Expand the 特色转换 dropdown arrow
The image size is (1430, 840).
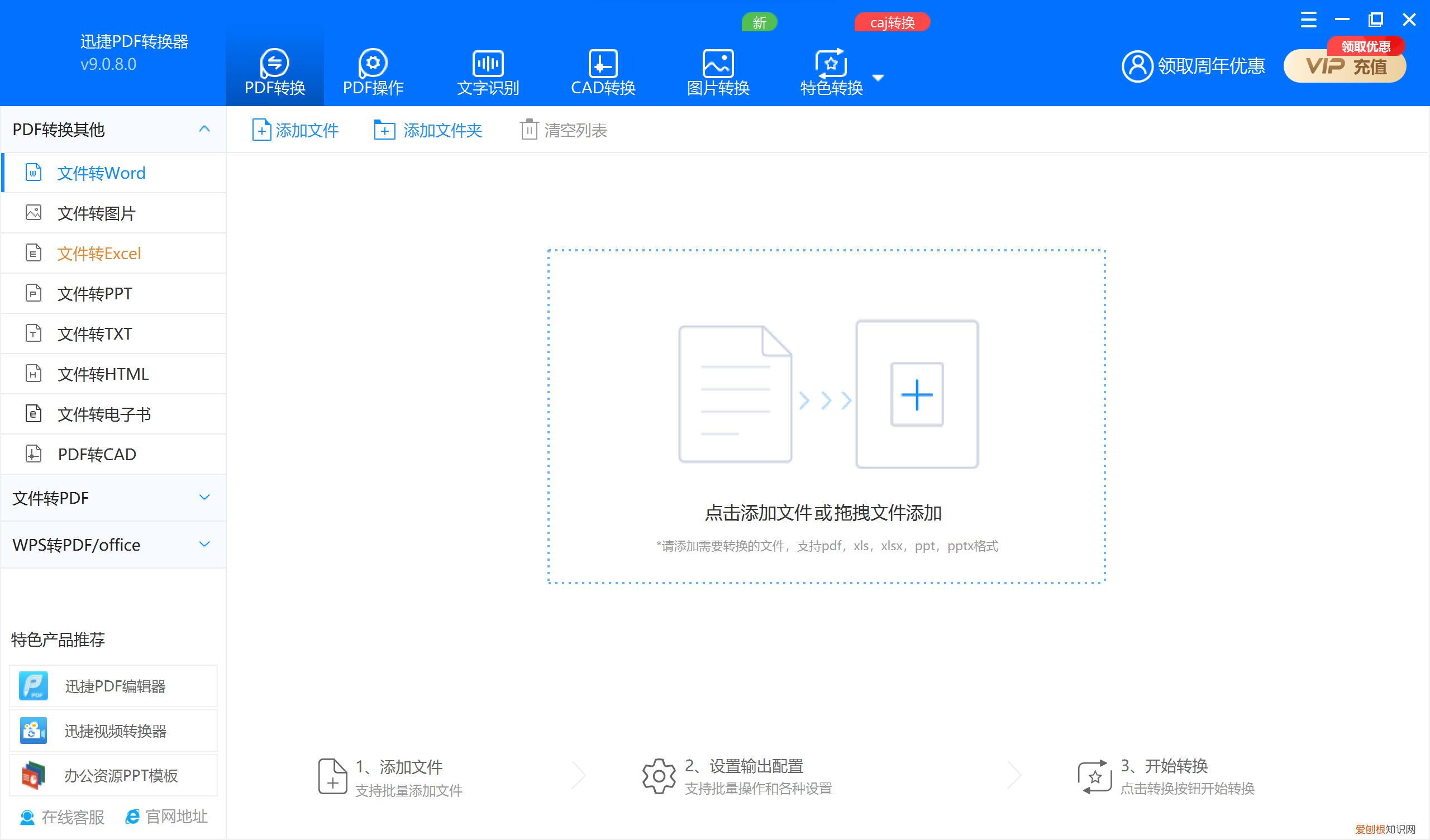(x=878, y=78)
